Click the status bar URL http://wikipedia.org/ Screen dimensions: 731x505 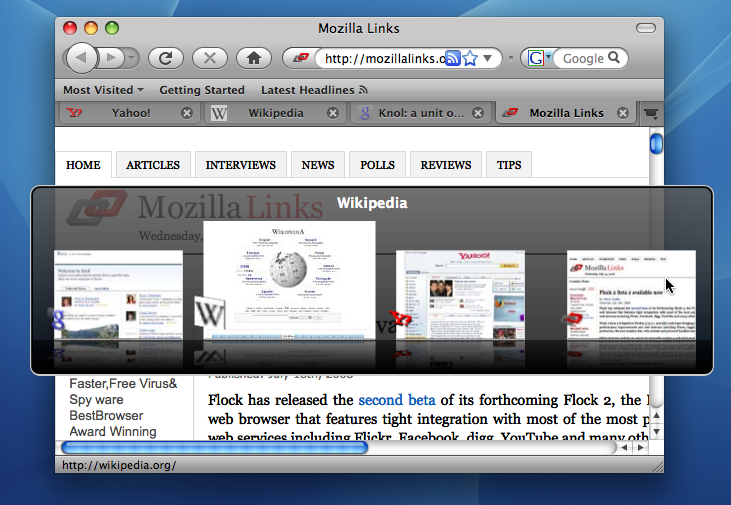[119, 465]
